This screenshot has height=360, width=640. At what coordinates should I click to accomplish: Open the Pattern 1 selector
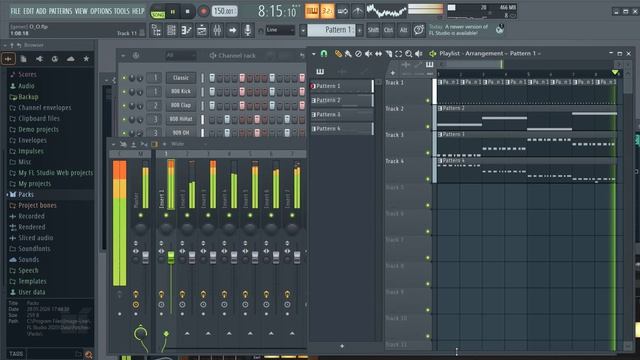(x=331, y=30)
